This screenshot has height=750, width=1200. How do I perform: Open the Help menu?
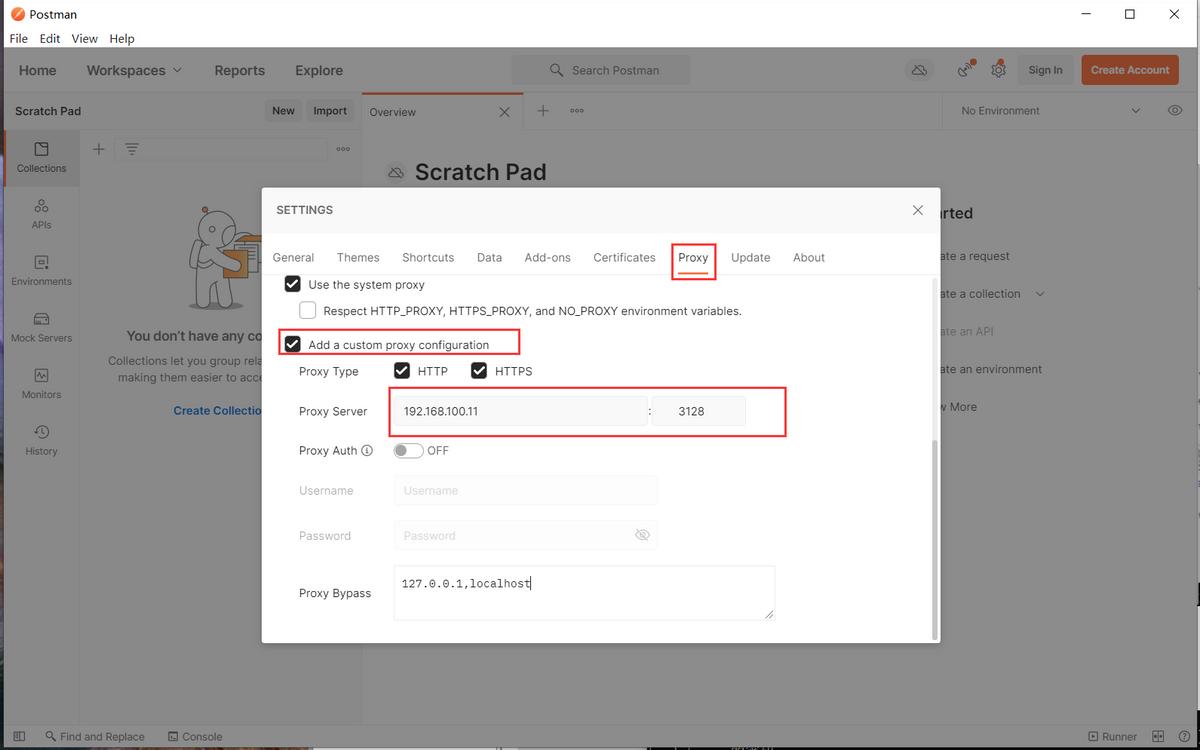pos(122,38)
